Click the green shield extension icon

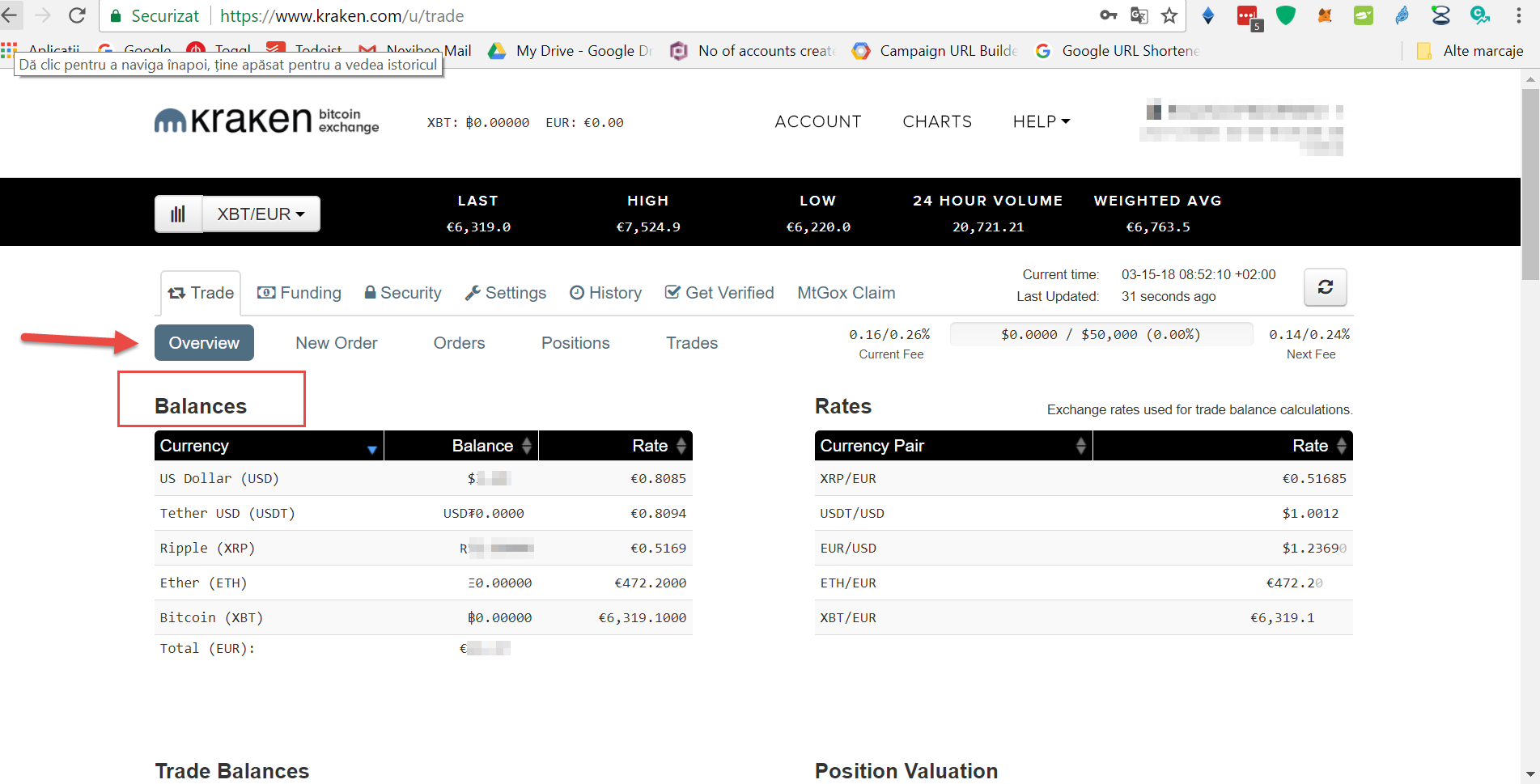coord(1286,15)
